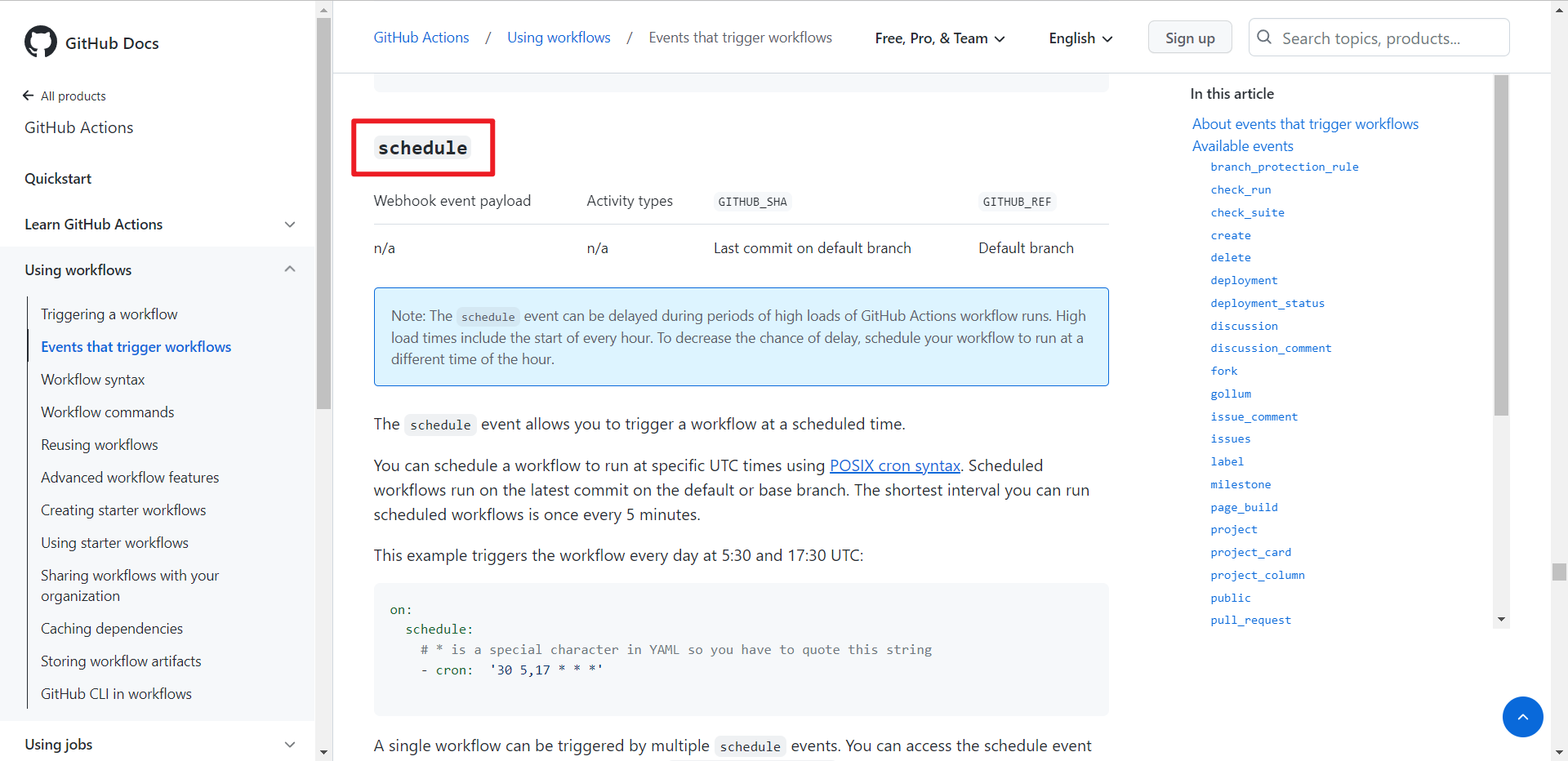Image resolution: width=1568 pixels, height=761 pixels.
Task: Jump to label event
Action: (x=1227, y=461)
